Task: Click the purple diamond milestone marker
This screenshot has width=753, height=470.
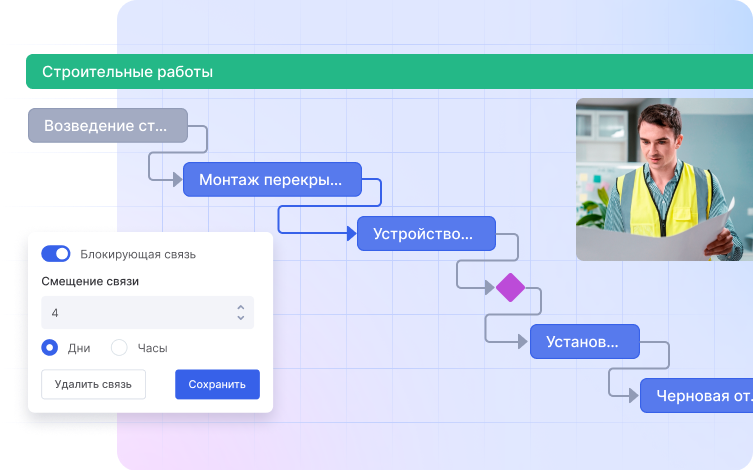Action: (510, 288)
